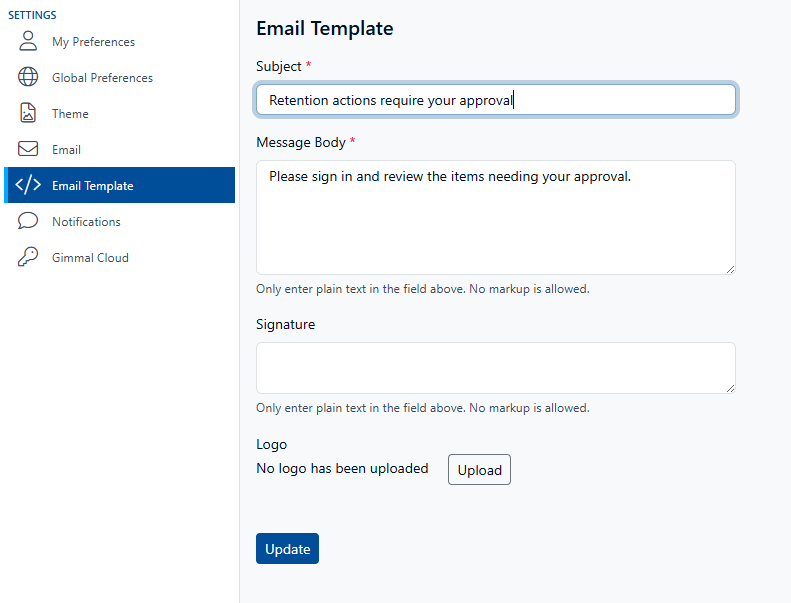
Task: Select Email in the settings sidebar
Action: (x=66, y=150)
